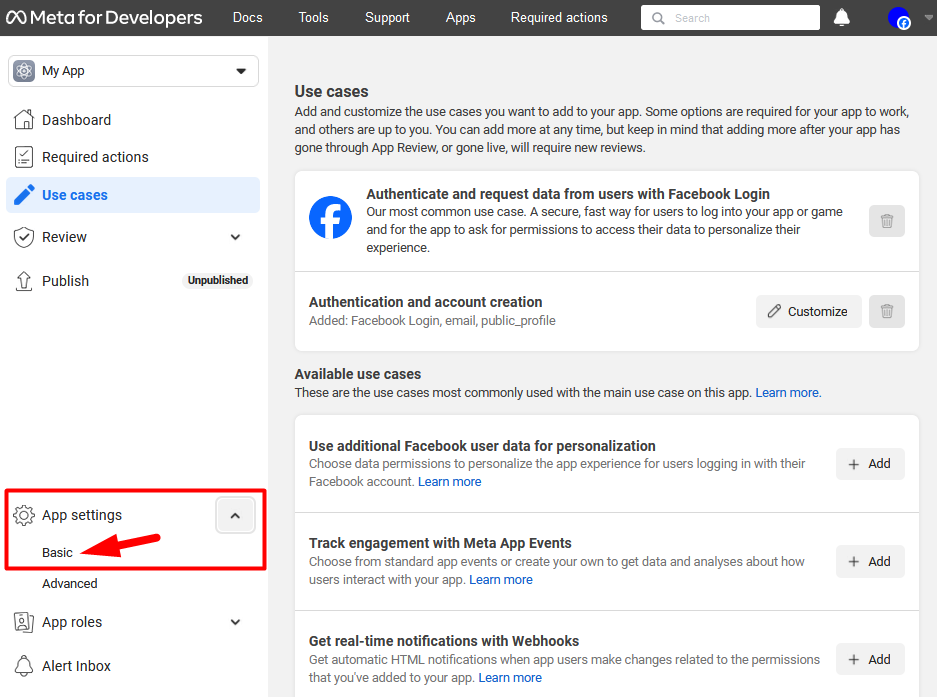Screen dimensions: 937x697
Task: Click the App roles badge icon
Action: pos(24,622)
